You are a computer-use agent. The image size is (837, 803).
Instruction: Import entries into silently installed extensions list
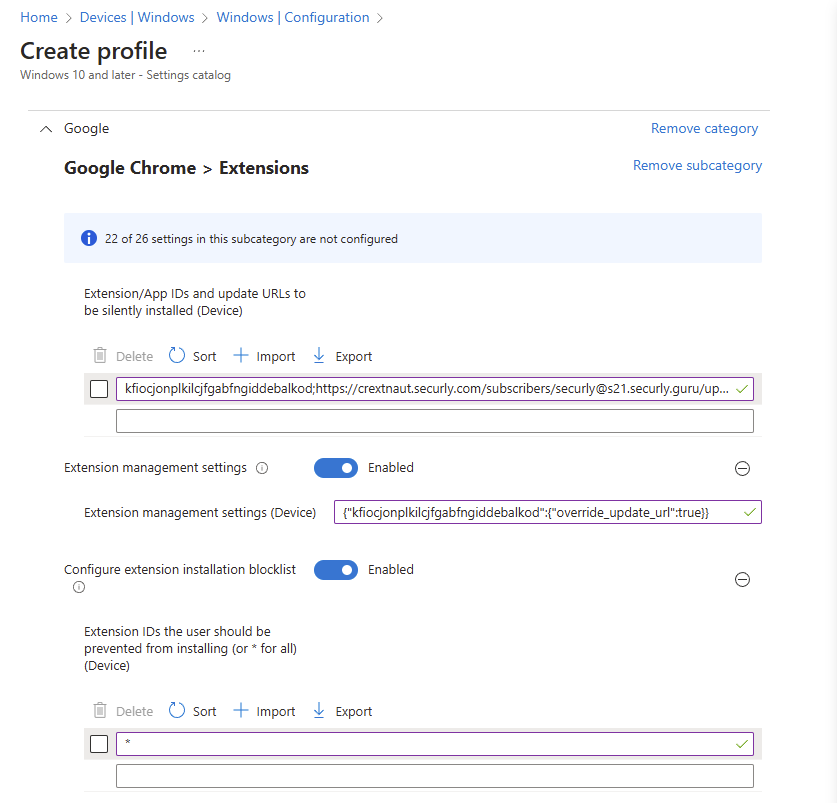click(x=264, y=356)
